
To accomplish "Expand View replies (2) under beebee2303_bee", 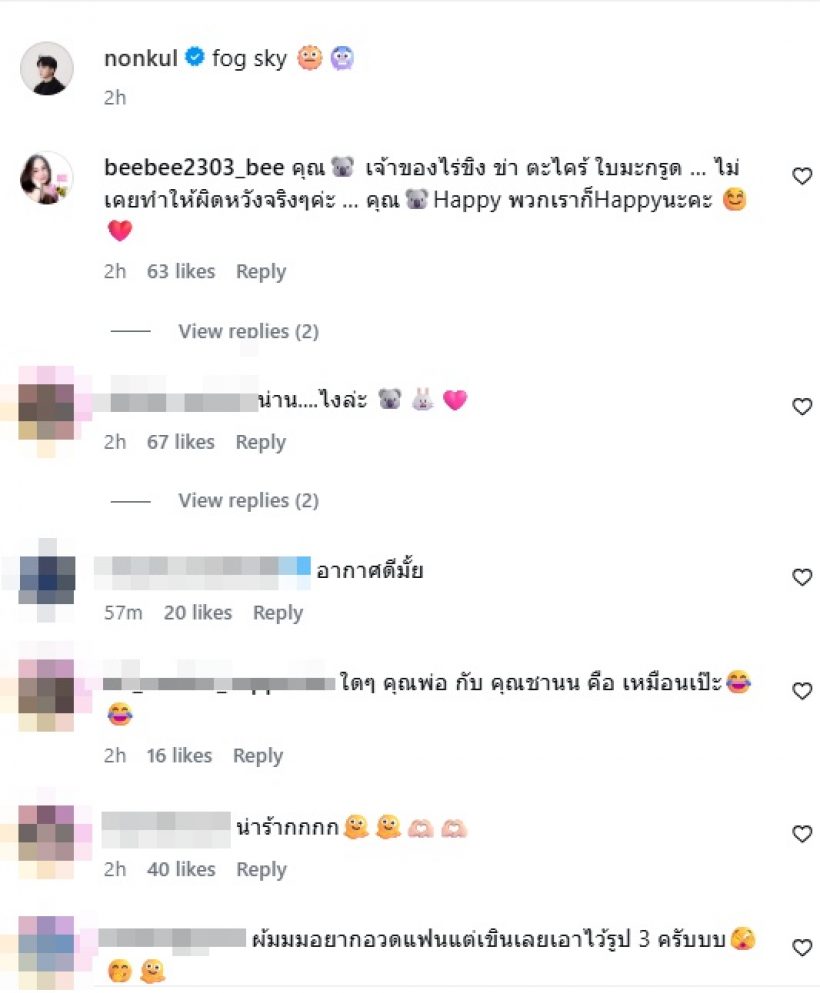I will 248,331.
